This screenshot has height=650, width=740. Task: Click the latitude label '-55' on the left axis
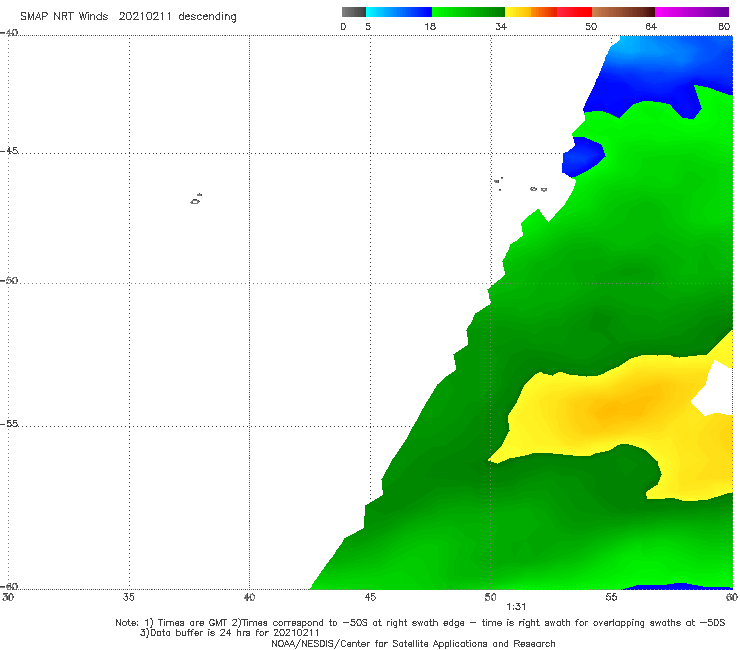[x=9, y=423]
